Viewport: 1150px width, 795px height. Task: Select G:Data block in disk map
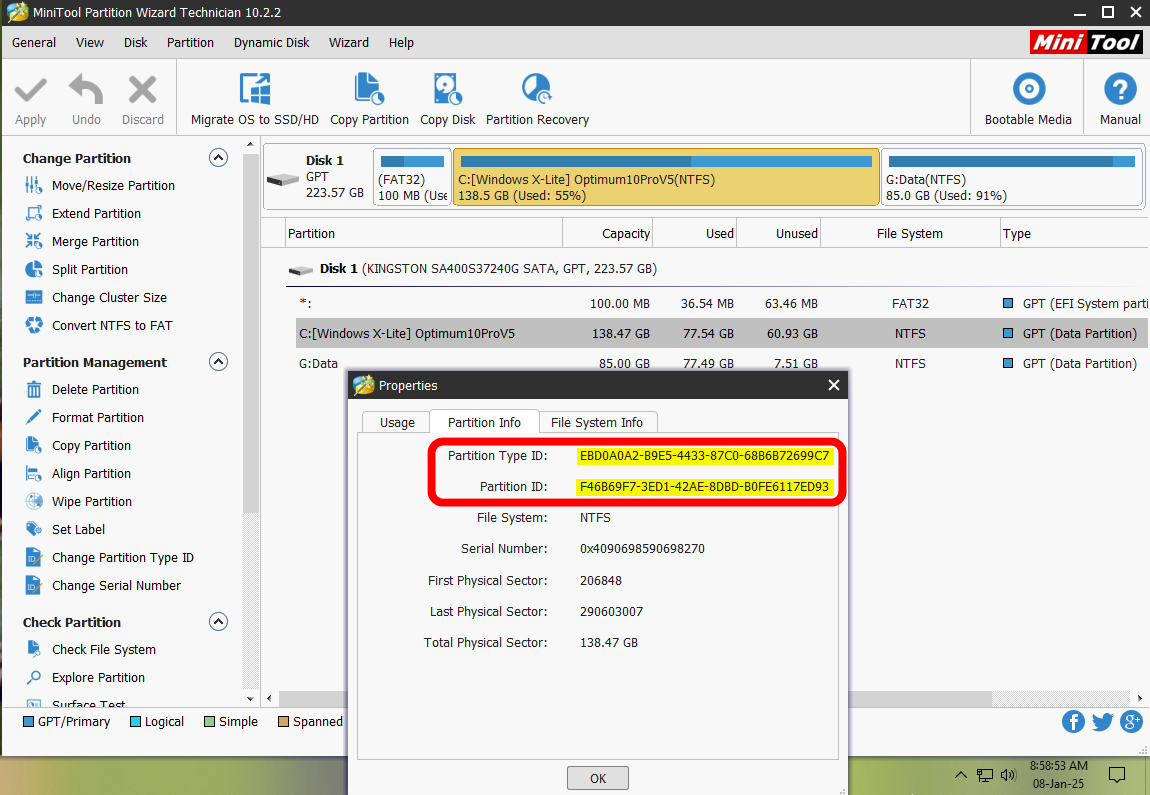coord(1011,177)
